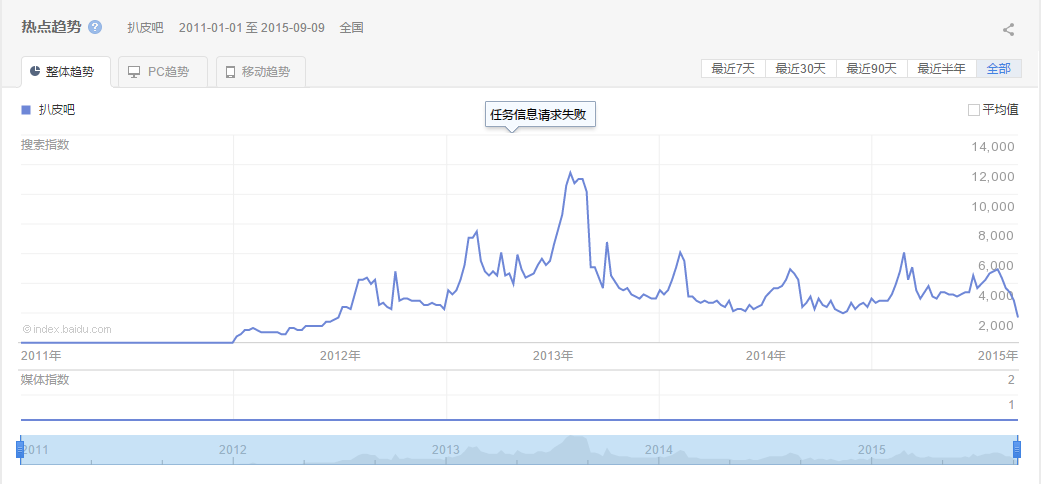Viewport: 1041px width, 484px height.
Task: Click the help question mark icon
Action: pos(95,27)
